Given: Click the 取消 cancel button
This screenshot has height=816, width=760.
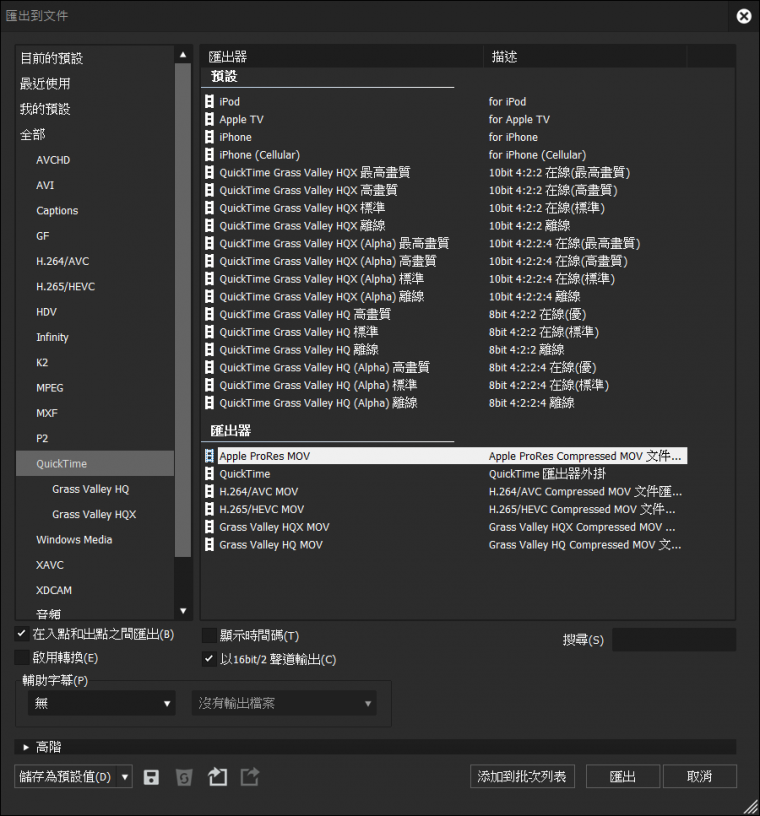Looking at the screenshot, I should 700,776.
